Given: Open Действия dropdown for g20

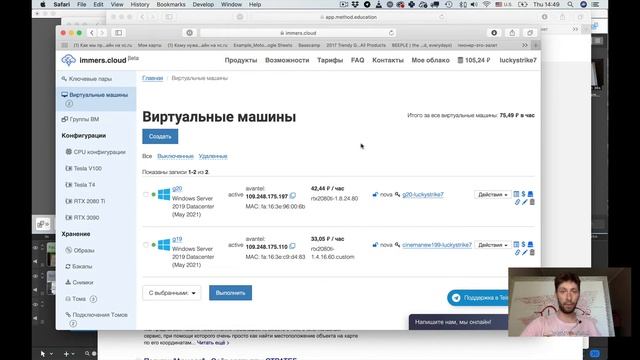Looking at the screenshot, I should (x=492, y=195).
